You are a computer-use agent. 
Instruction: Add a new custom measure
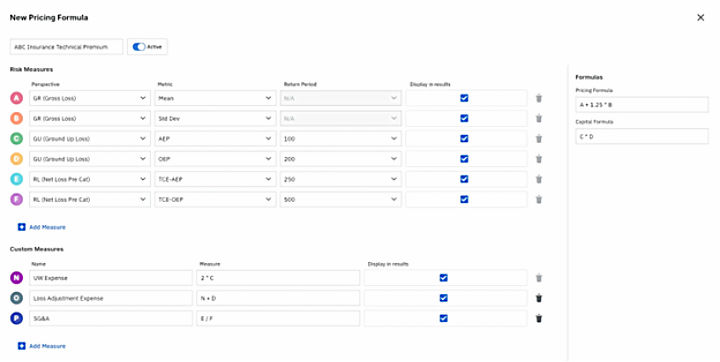[x=42, y=346]
